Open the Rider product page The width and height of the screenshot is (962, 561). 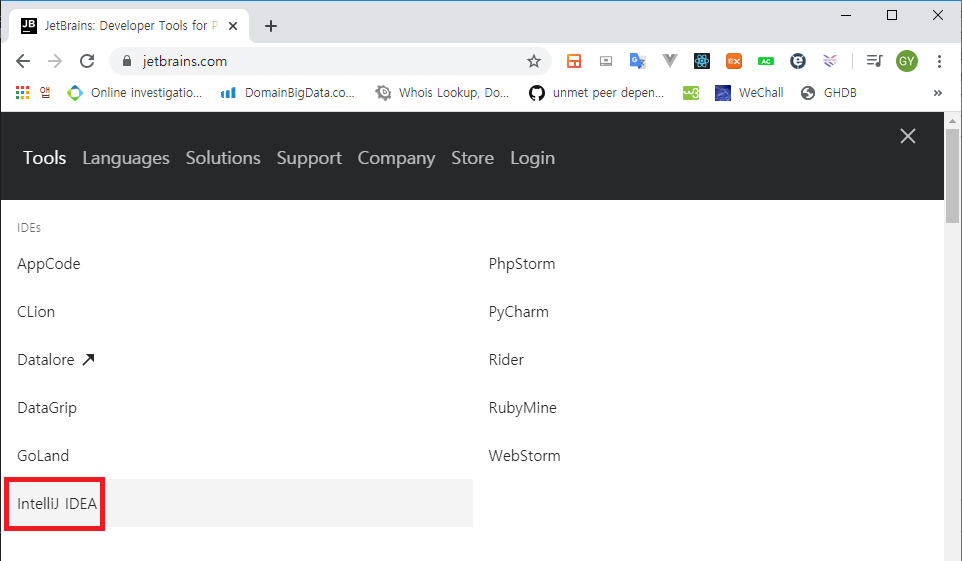(x=506, y=360)
